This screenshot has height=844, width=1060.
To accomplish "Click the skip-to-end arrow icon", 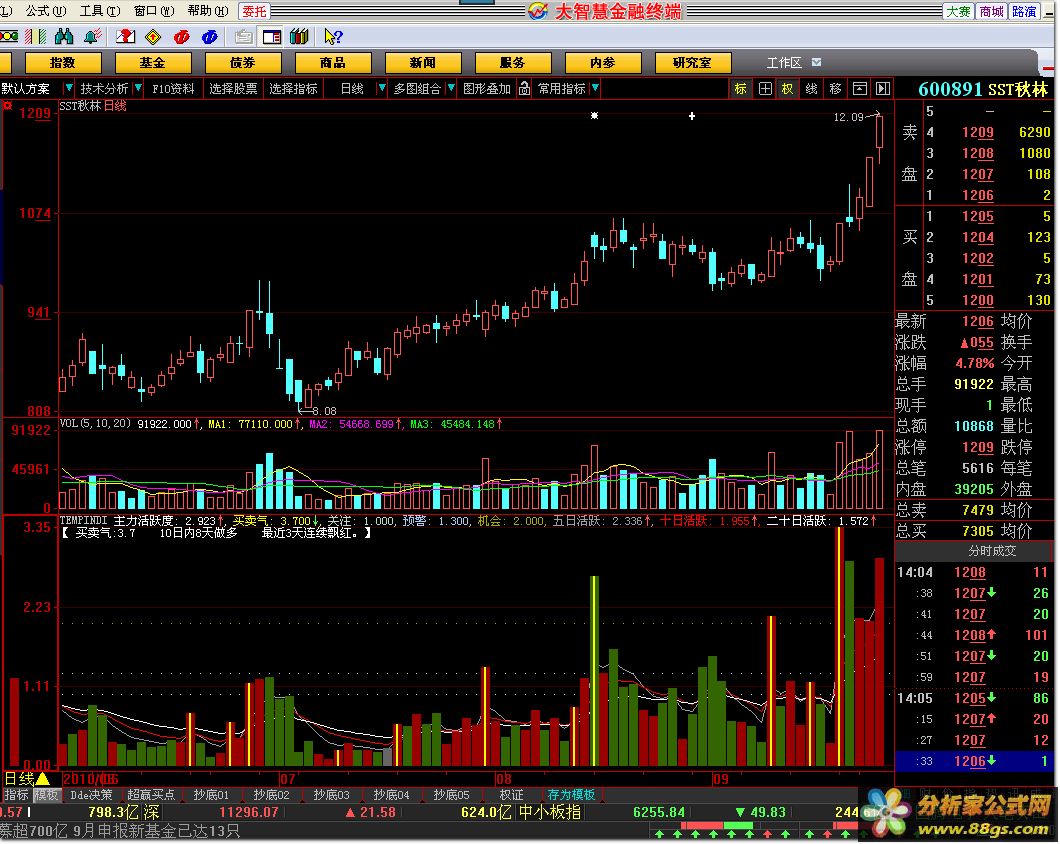I will (882, 89).
